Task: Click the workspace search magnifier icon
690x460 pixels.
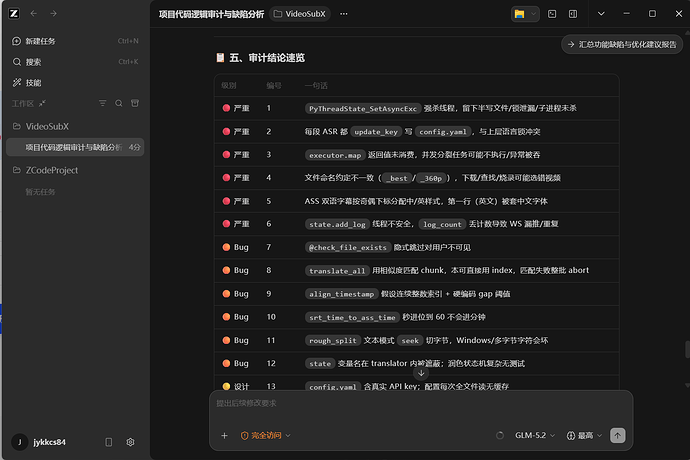Action: (x=119, y=103)
